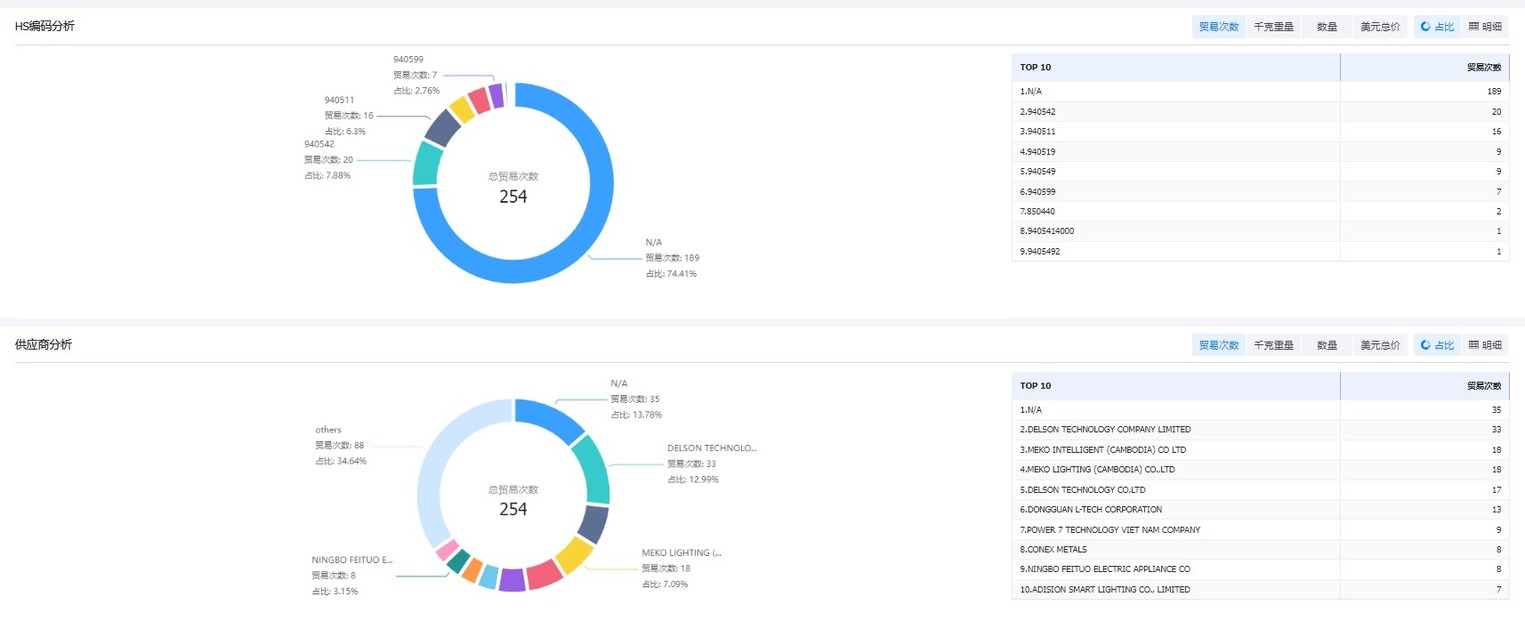
Task: Select the 8.9405414000 table row
Action: pos(1260,231)
